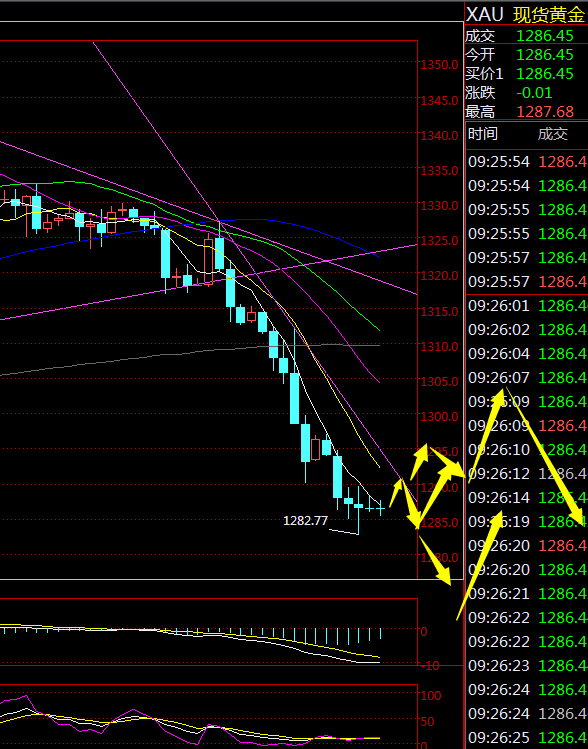Viewport: 588px width, 749px height.
Task: Click the 成交 price value 1286.45 in summary
Action: (545, 35)
